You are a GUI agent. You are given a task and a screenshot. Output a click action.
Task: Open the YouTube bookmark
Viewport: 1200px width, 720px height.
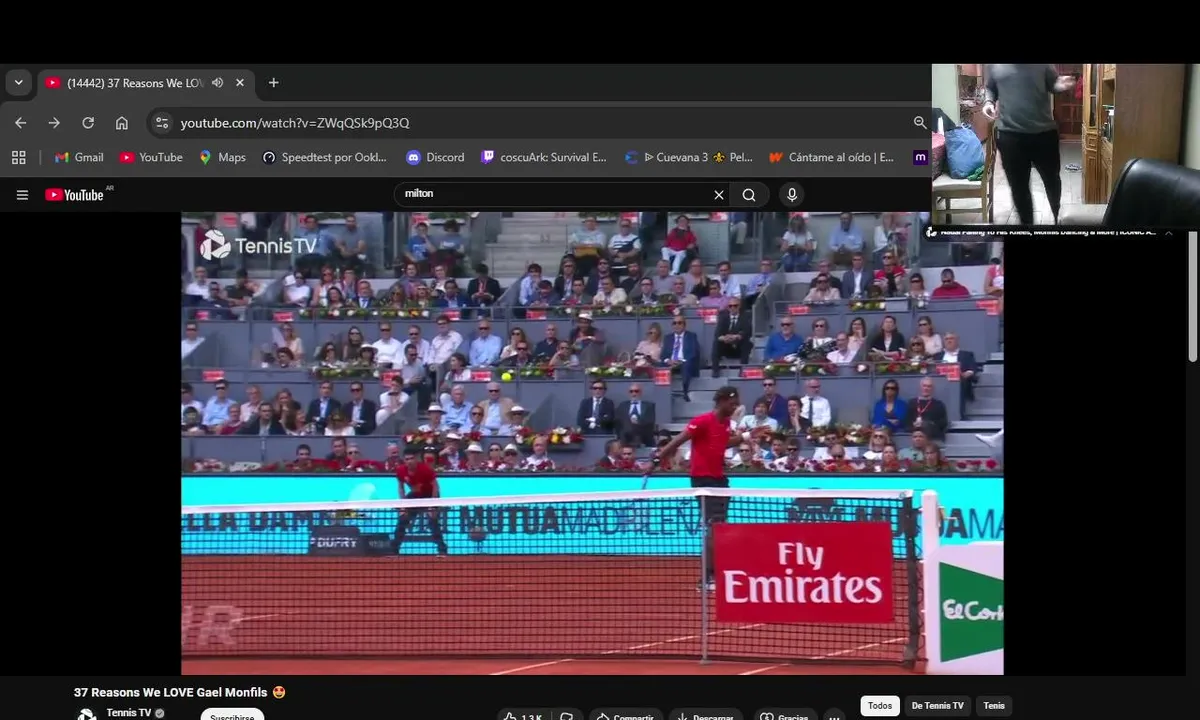(151, 157)
